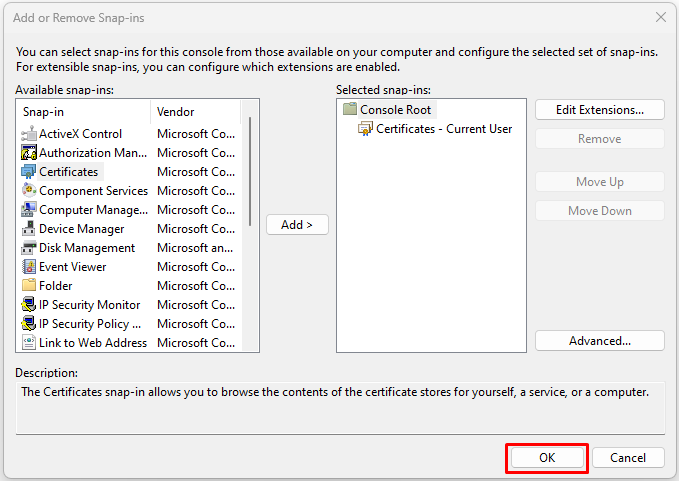Select the ActiveX Control snap-in icon
This screenshot has width=679, height=481.
(29, 134)
